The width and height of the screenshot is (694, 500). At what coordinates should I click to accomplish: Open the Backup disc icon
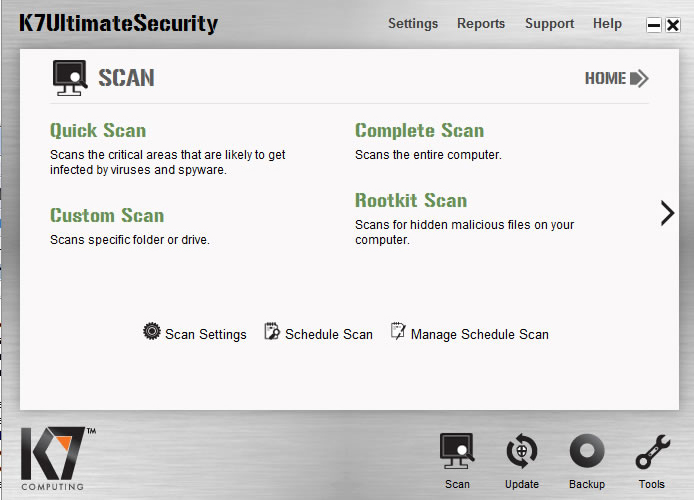(x=587, y=453)
